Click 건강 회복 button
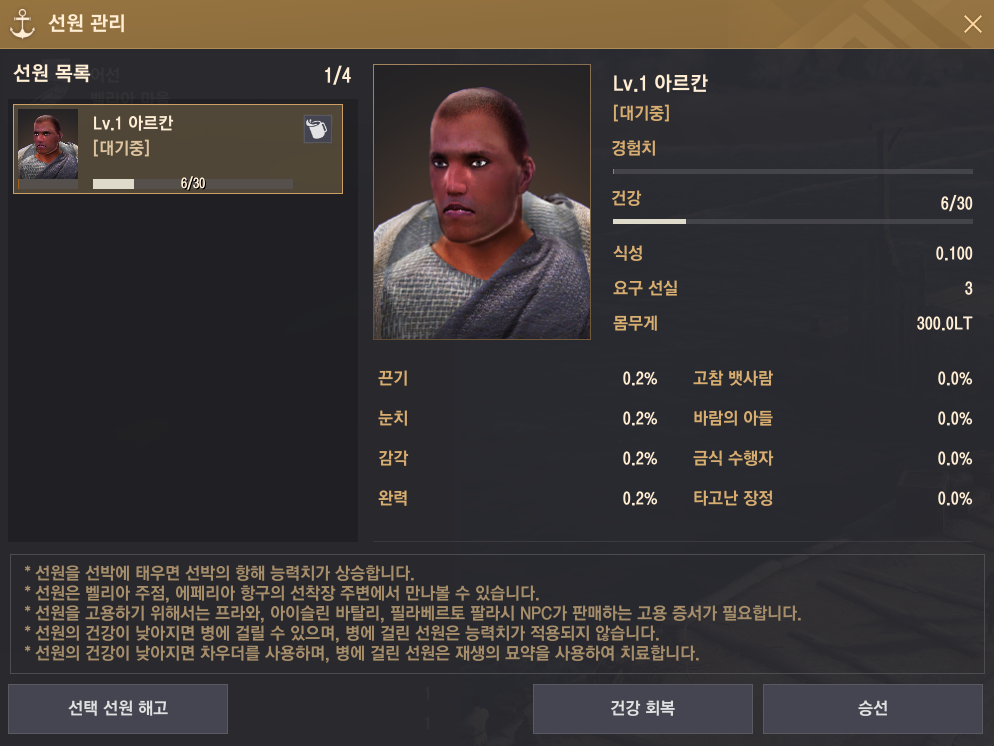Image resolution: width=994 pixels, height=746 pixels. pyautogui.click(x=642, y=708)
